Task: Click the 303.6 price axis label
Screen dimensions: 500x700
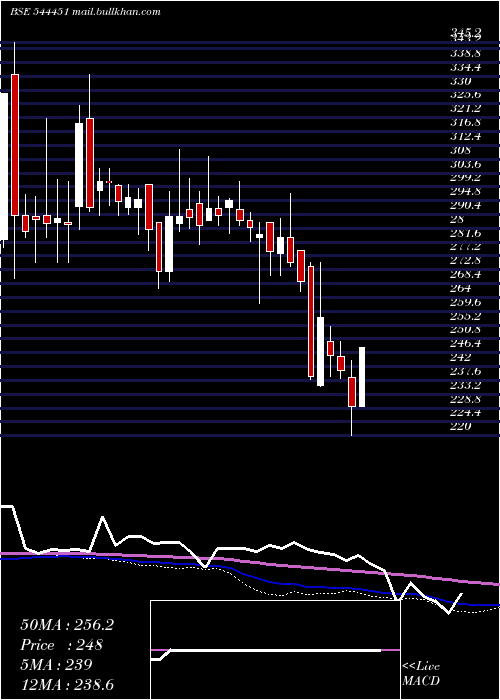Action: point(466,164)
